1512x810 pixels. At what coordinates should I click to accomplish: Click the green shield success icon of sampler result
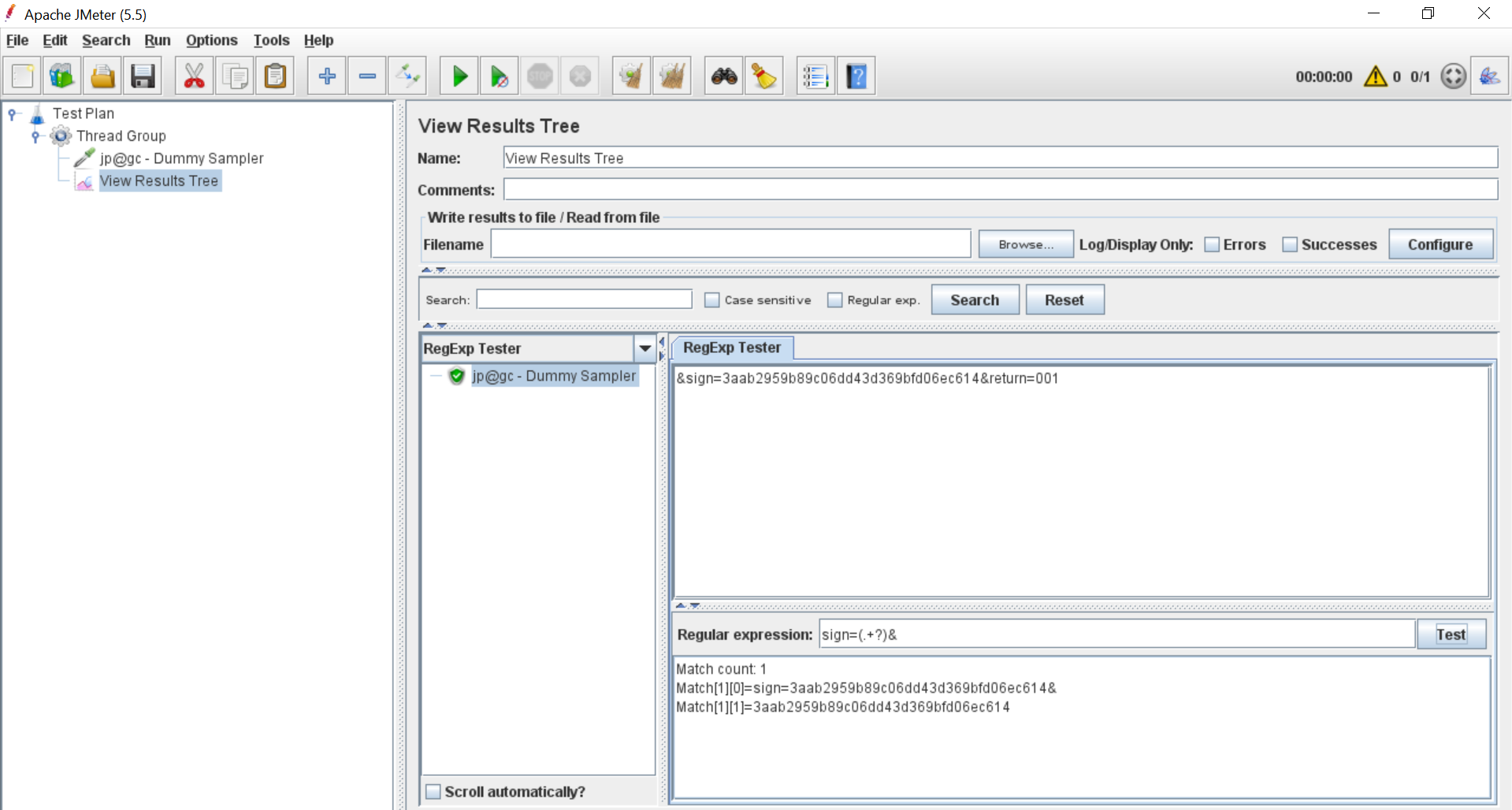[457, 376]
